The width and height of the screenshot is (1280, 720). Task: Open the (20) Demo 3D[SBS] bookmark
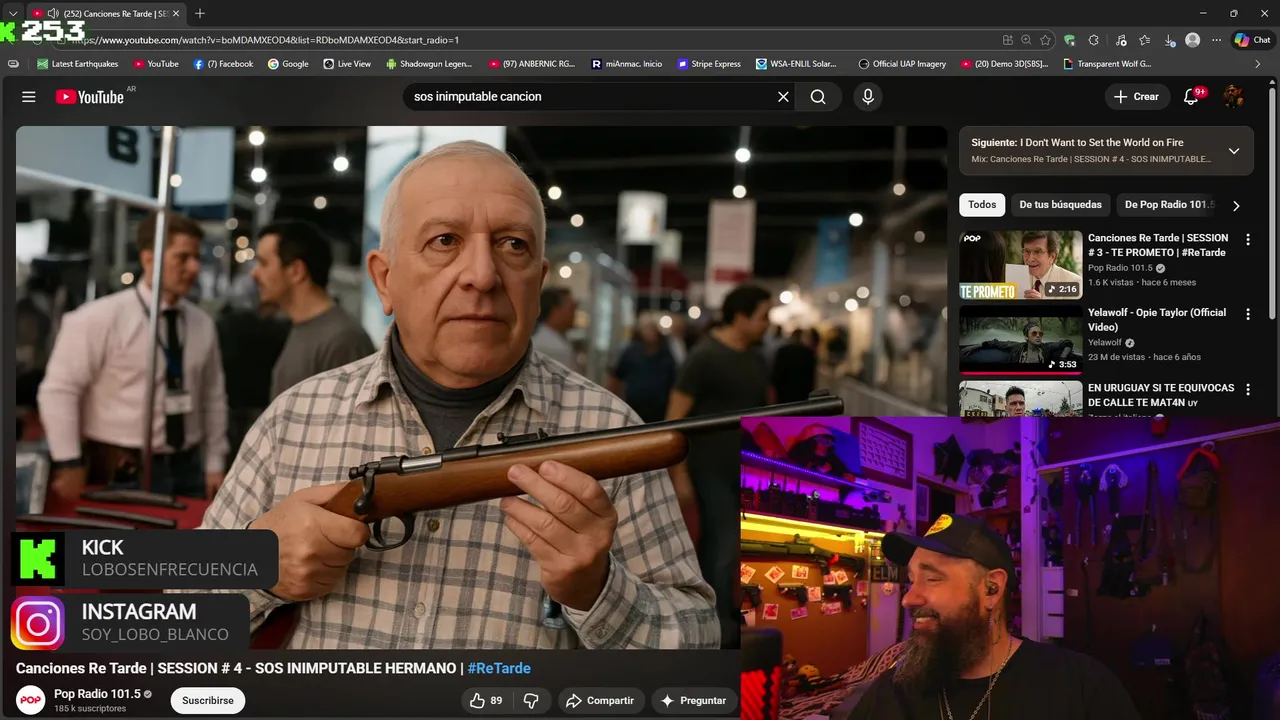point(1004,64)
